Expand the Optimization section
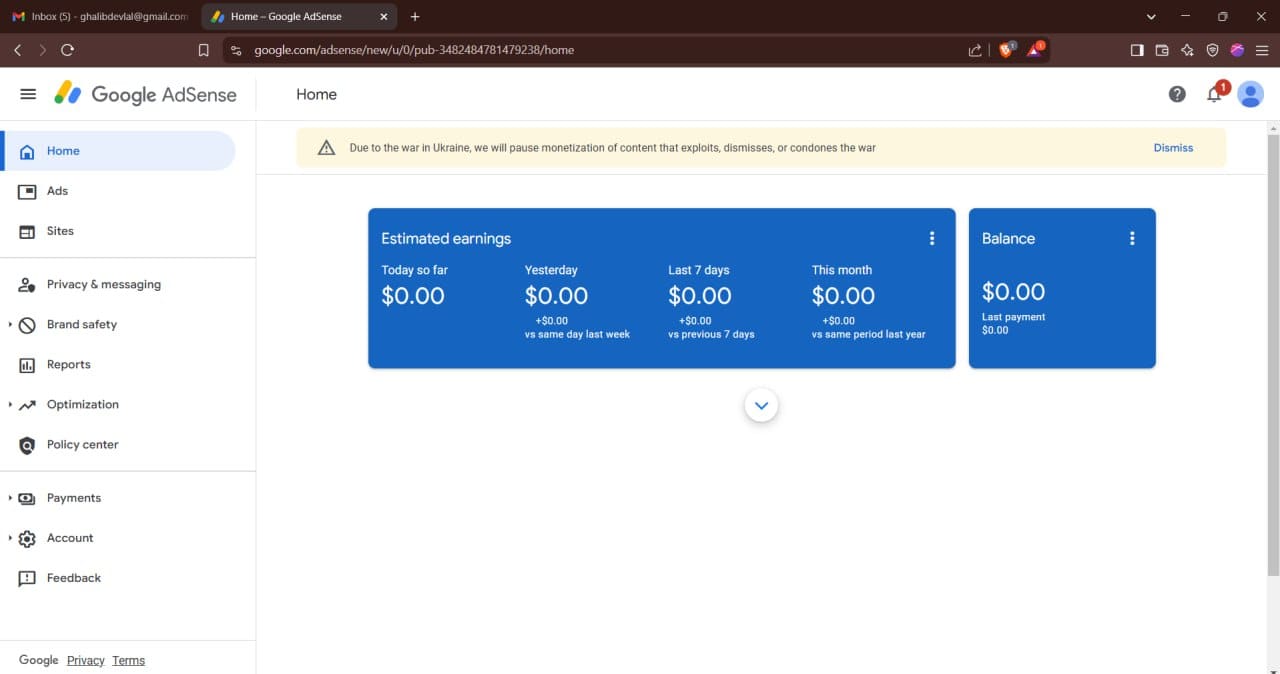This screenshot has height=674, width=1280. click(11, 404)
